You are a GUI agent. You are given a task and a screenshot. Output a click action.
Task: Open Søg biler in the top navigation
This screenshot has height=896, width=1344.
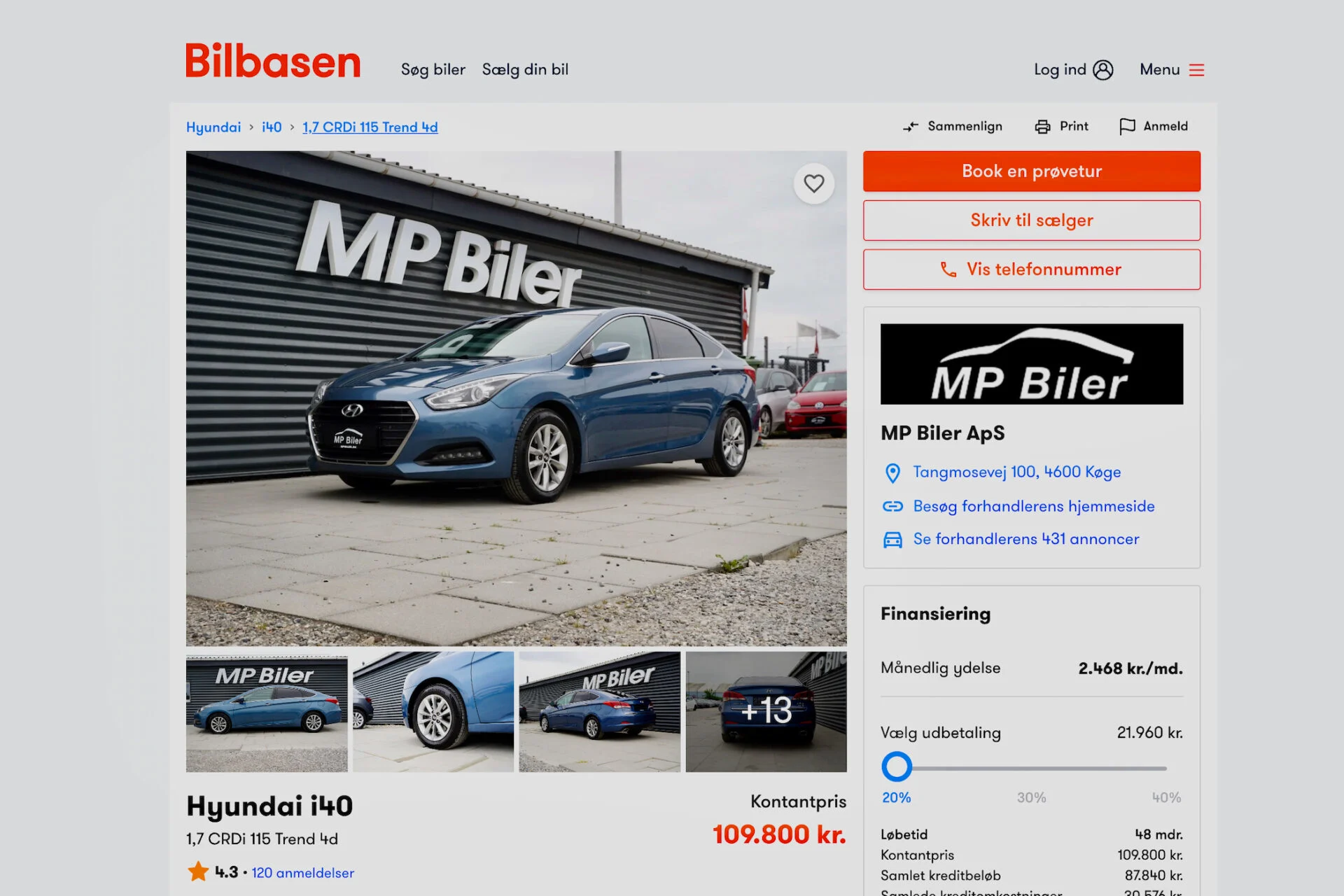tap(433, 70)
